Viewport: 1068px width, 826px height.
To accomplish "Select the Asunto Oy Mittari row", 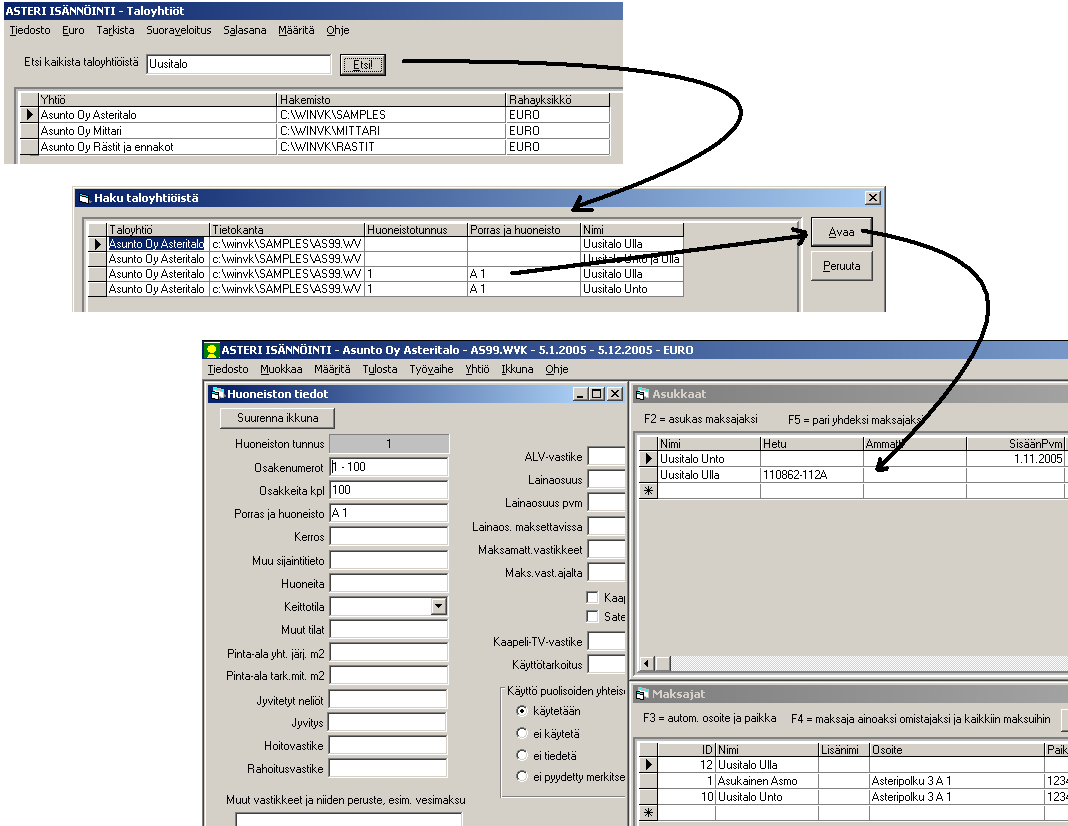I will coord(315,131).
